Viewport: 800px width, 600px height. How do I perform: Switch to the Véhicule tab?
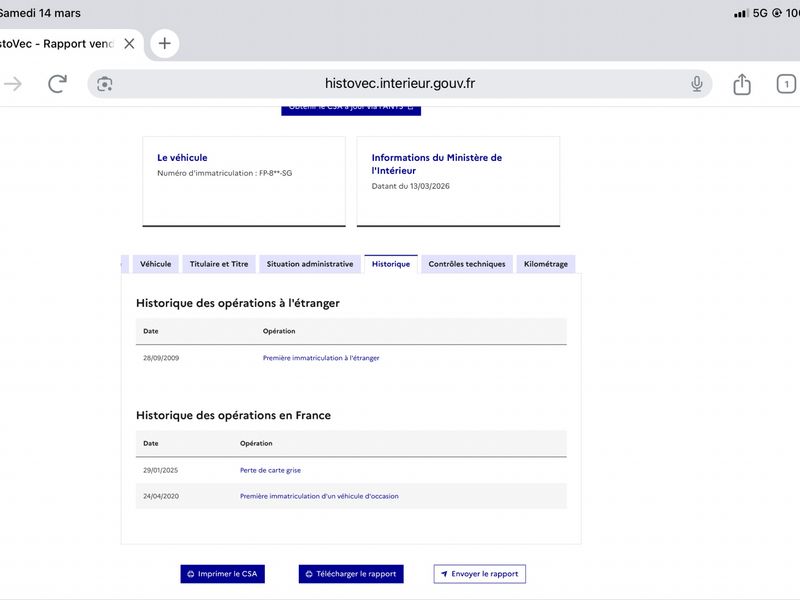(x=156, y=264)
